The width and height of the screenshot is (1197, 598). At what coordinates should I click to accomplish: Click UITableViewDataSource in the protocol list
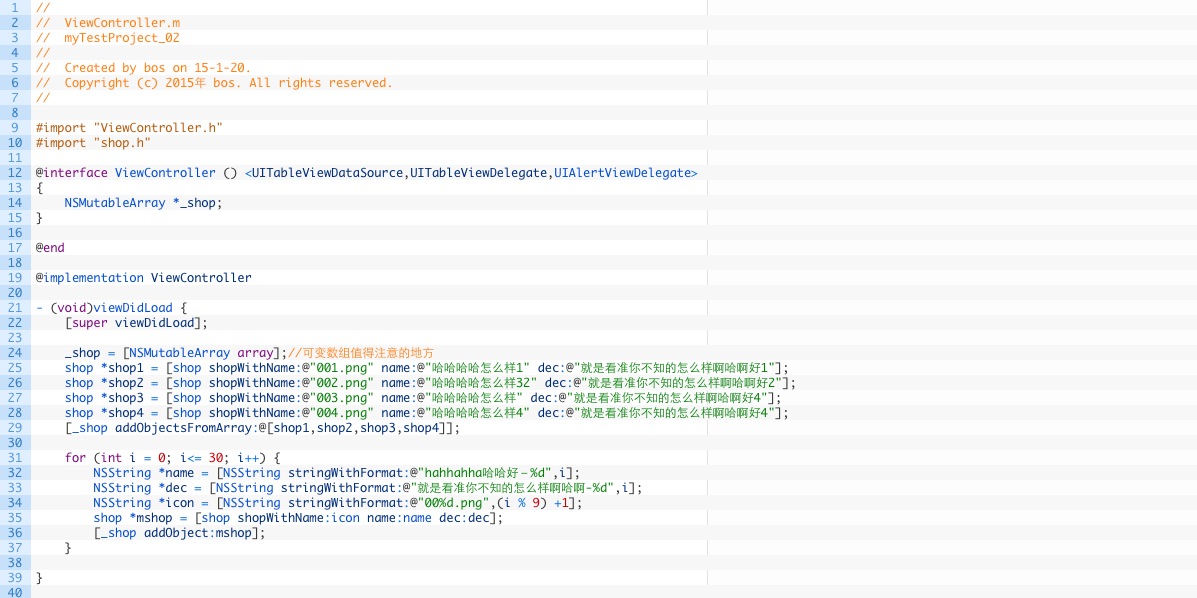click(x=327, y=173)
